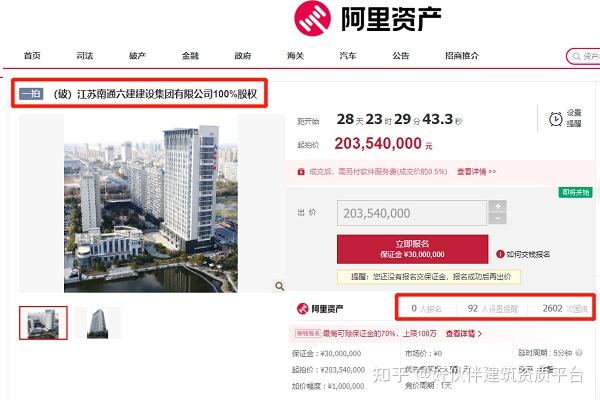Increase bid with the plus button
The image size is (600, 400).
pos(498,206)
